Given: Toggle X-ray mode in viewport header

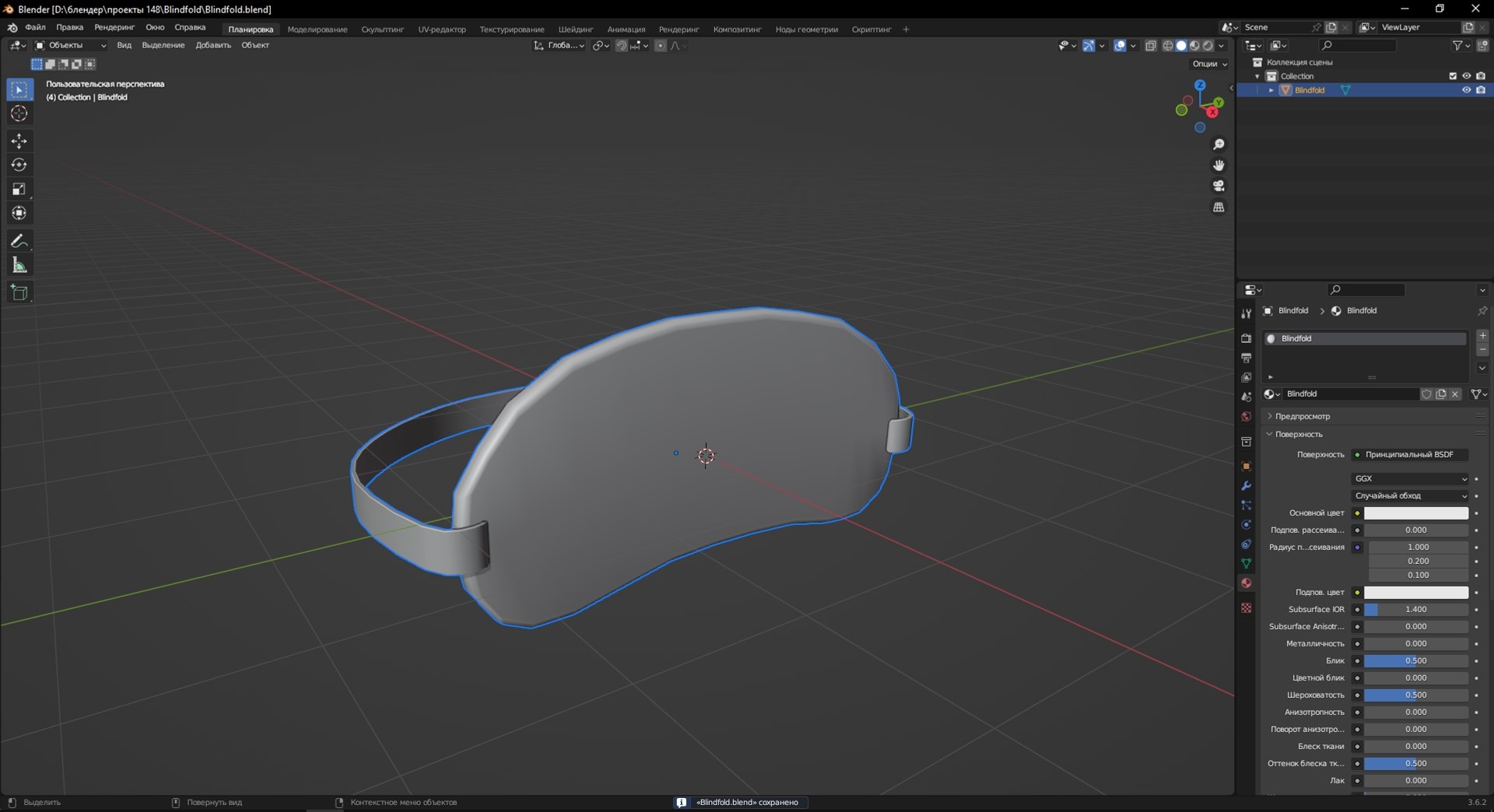Looking at the screenshot, I should 1151,46.
